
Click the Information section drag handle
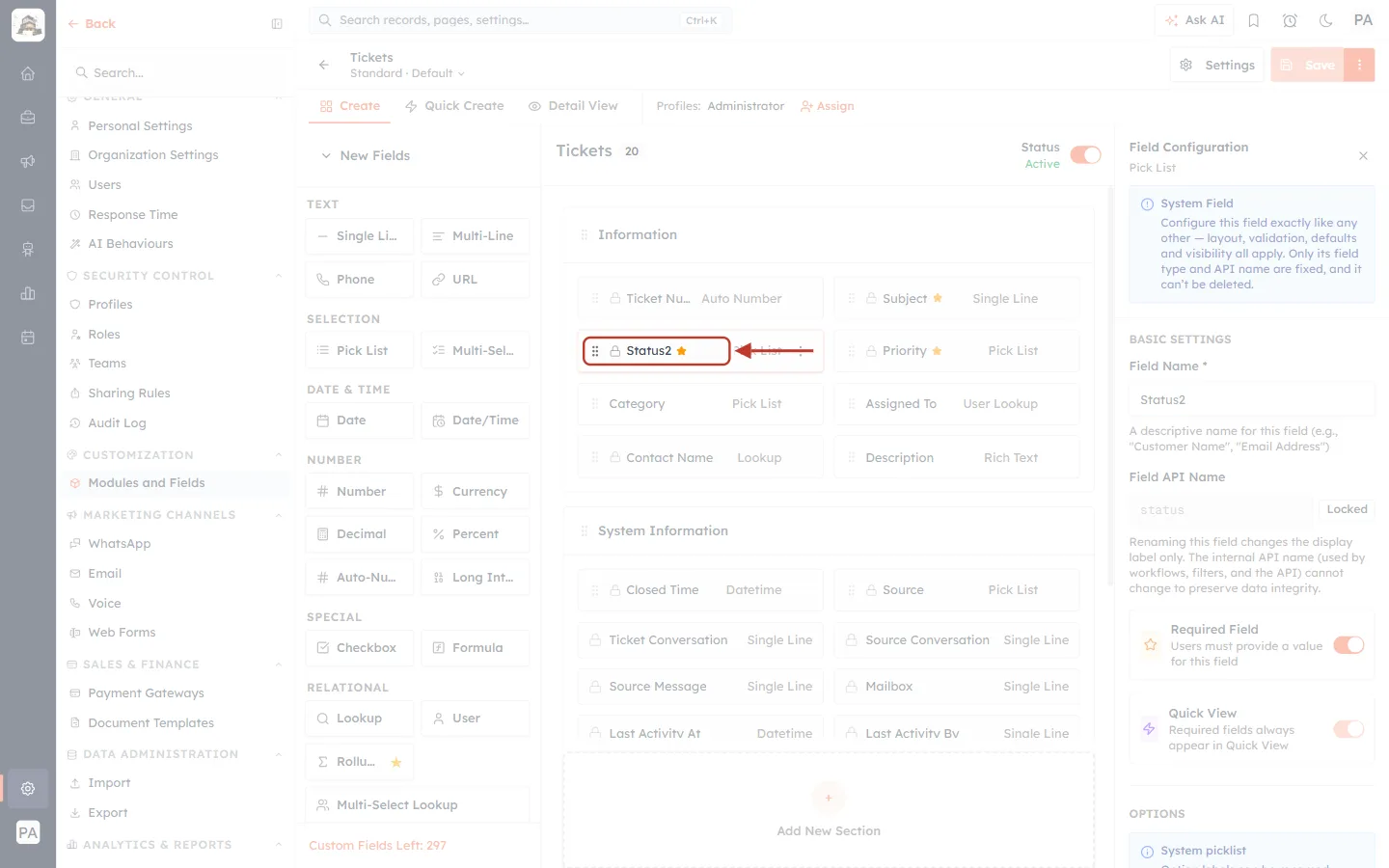click(x=584, y=234)
